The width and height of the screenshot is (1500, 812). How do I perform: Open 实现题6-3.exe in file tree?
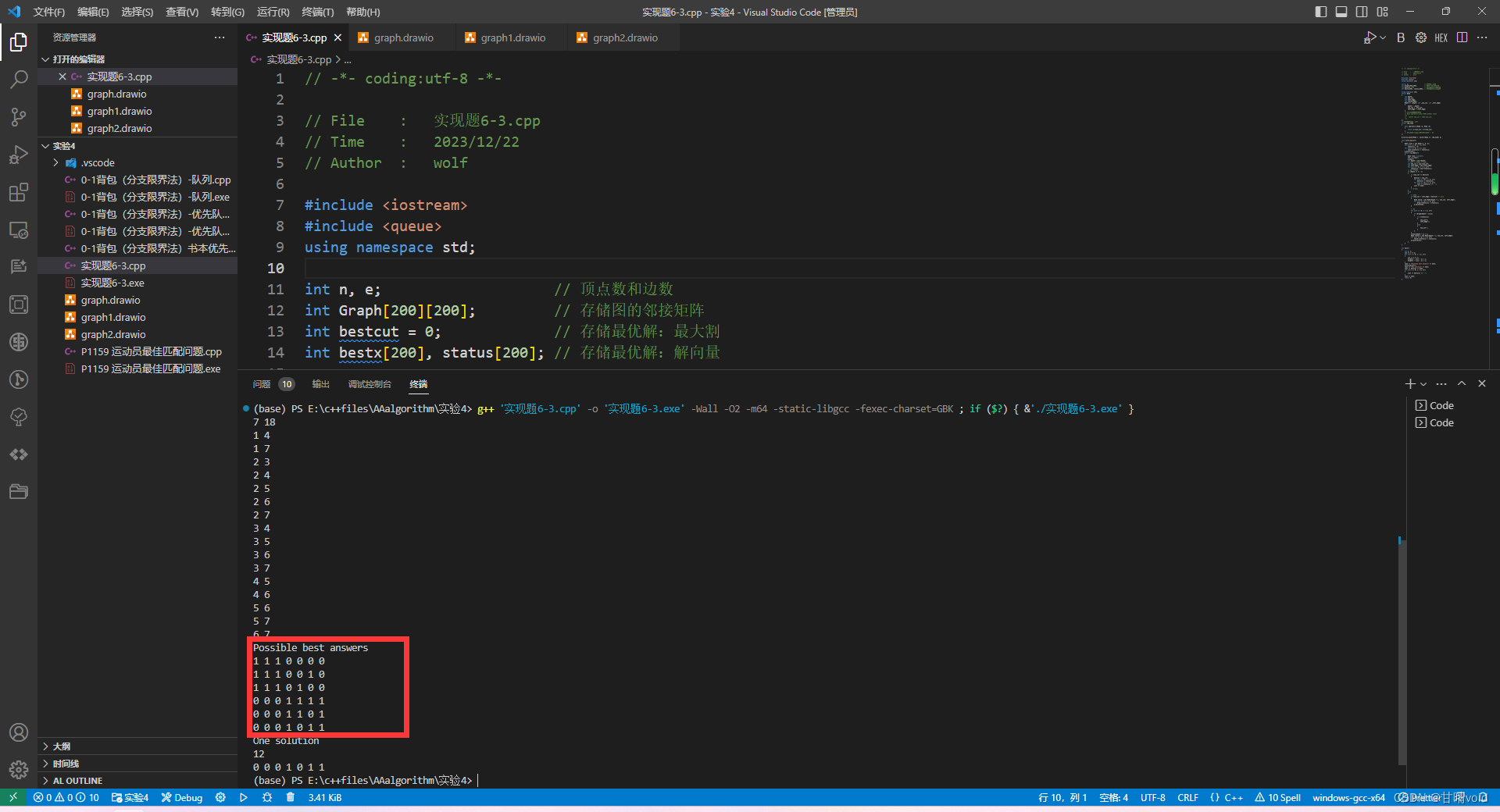(137, 283)
